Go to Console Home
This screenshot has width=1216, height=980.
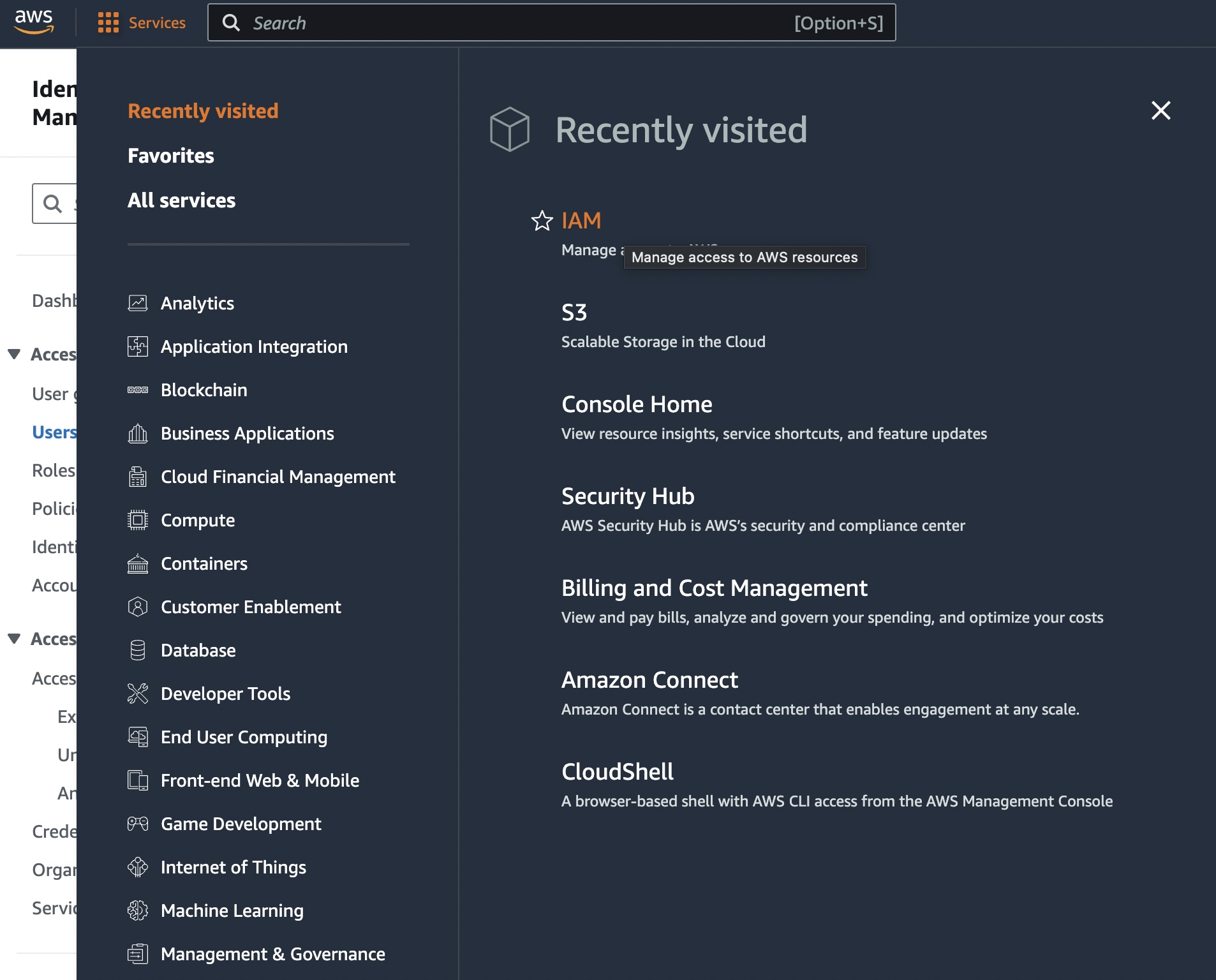pos(637,405)
